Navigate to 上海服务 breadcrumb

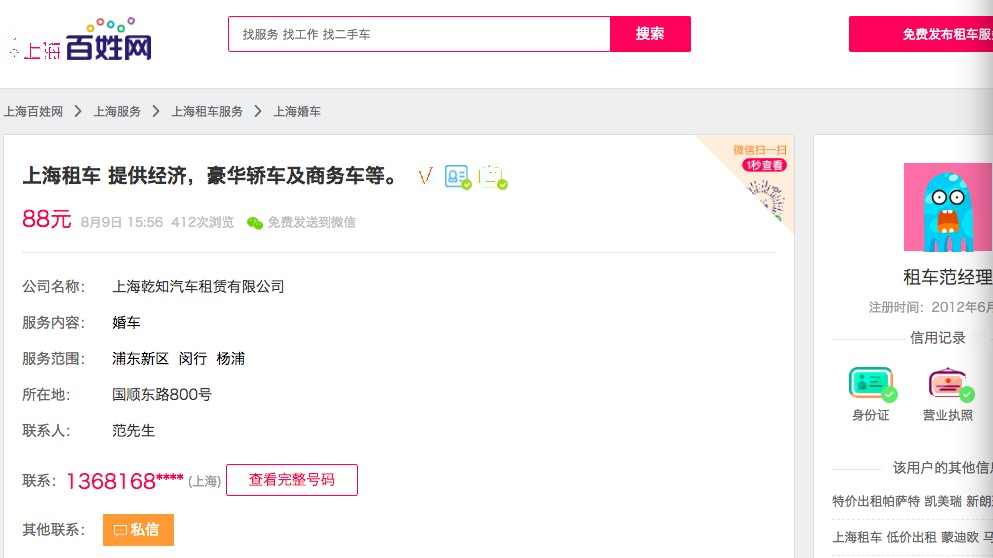click(117, 112)
